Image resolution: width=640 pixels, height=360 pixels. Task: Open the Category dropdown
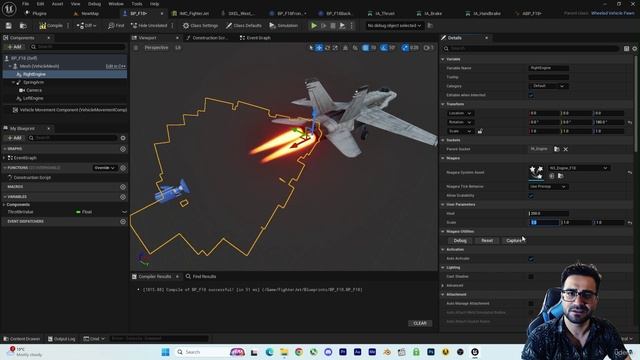point(549,86)
